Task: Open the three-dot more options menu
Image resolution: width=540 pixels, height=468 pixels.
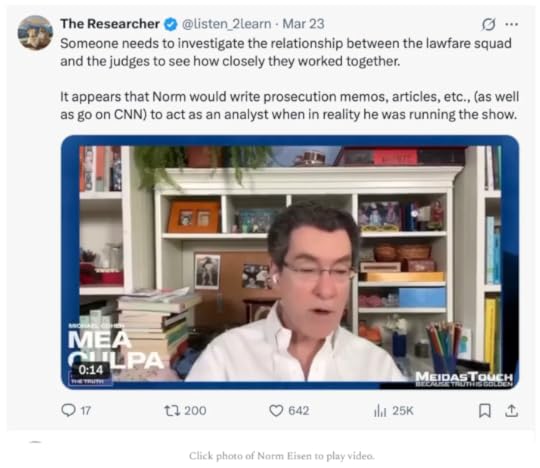Action: click(511, 24)
